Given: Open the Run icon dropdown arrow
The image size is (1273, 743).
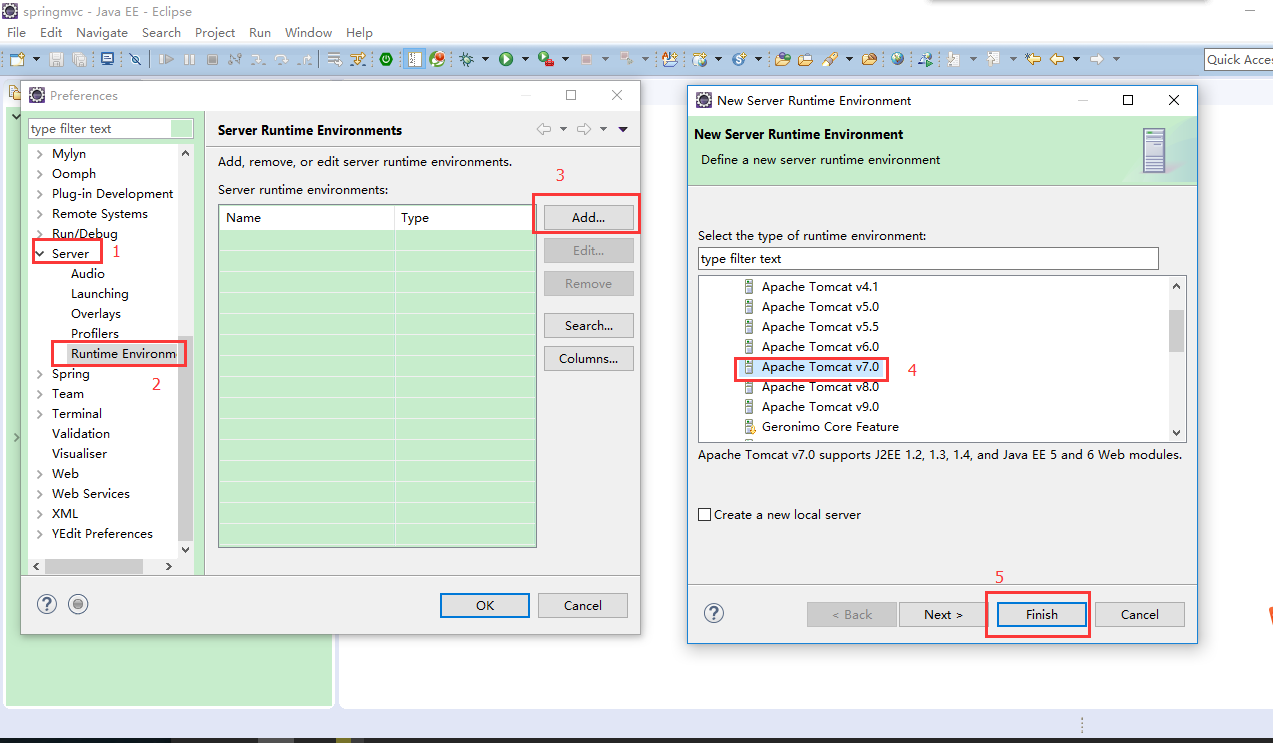Looking at the screenshot, I should (525, 59).
